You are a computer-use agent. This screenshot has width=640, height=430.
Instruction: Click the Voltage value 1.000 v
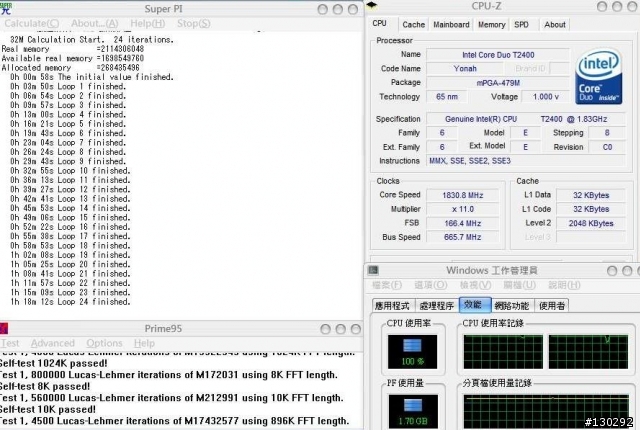[545, 97]
